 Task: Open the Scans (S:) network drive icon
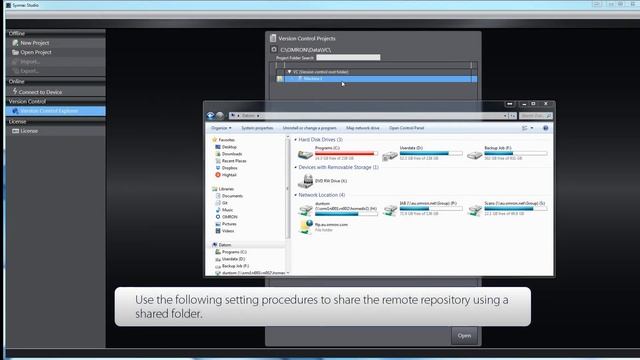point(475,210)
